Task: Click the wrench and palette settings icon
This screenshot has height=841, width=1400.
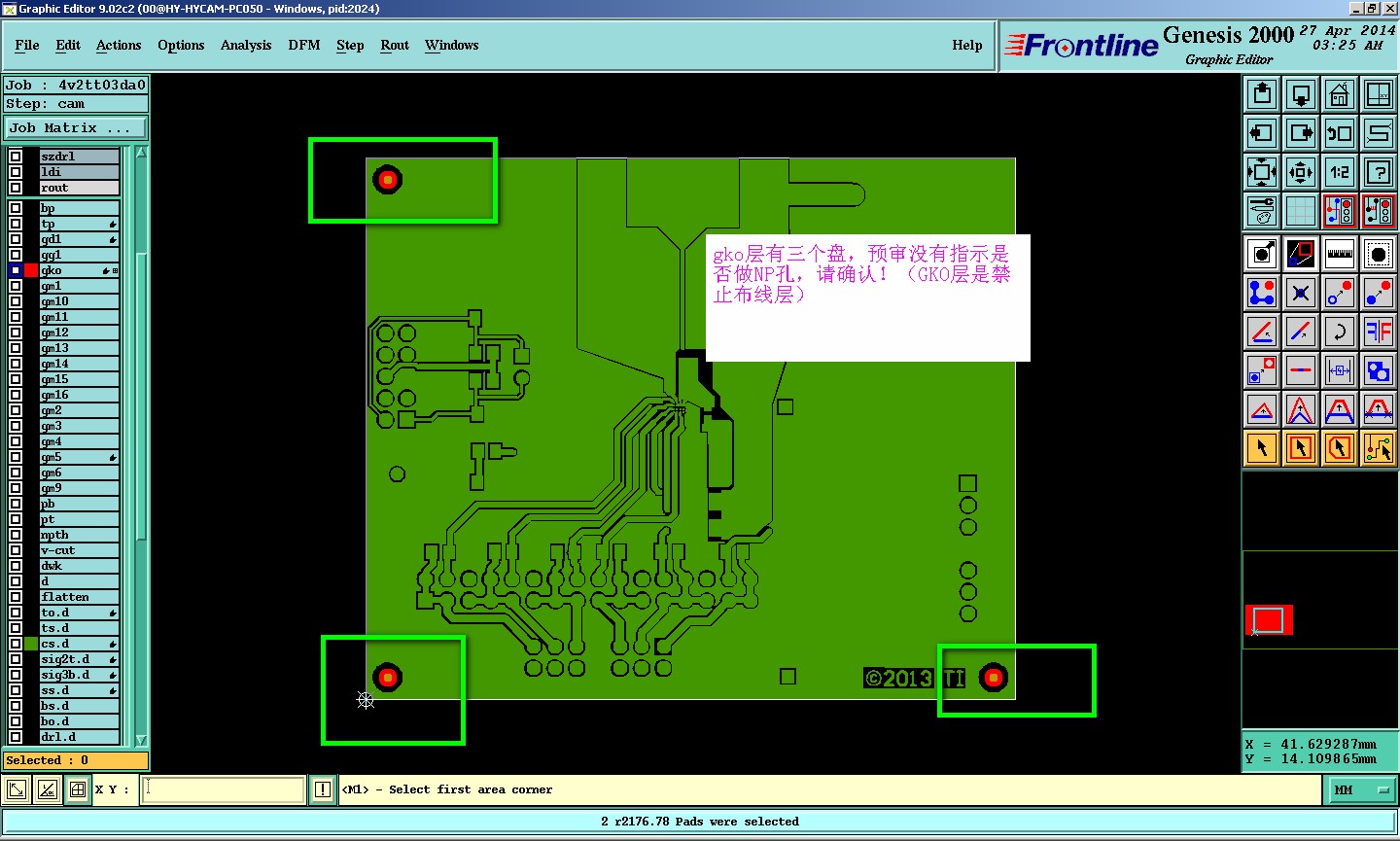Action: 1262,211
